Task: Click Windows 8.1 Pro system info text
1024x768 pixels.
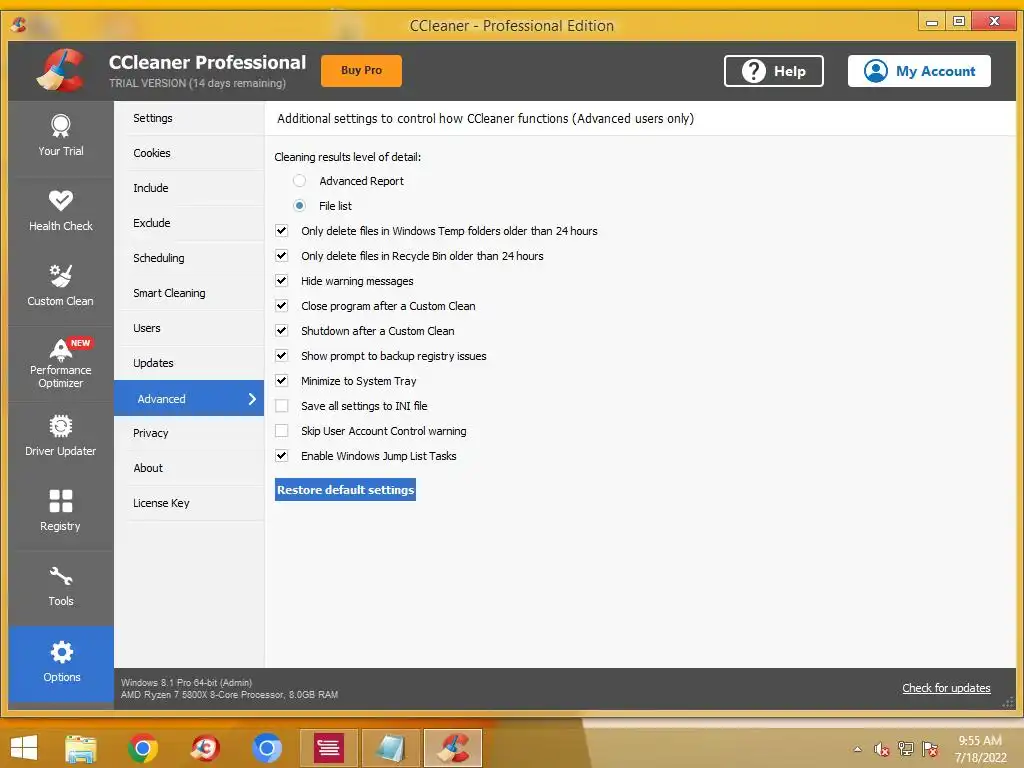Action: tap(186, 682)
